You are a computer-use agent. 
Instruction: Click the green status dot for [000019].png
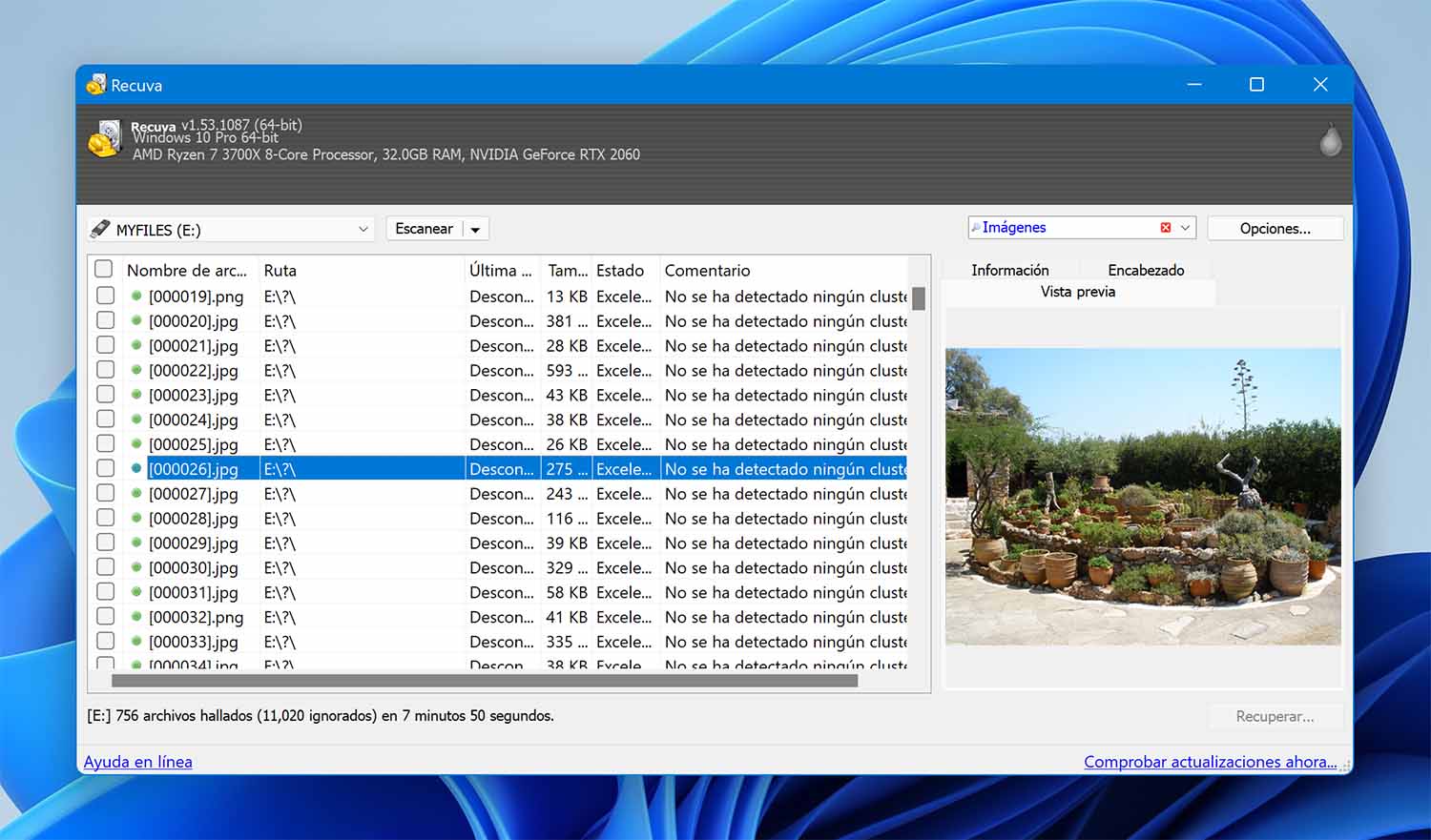click(136, 297)
